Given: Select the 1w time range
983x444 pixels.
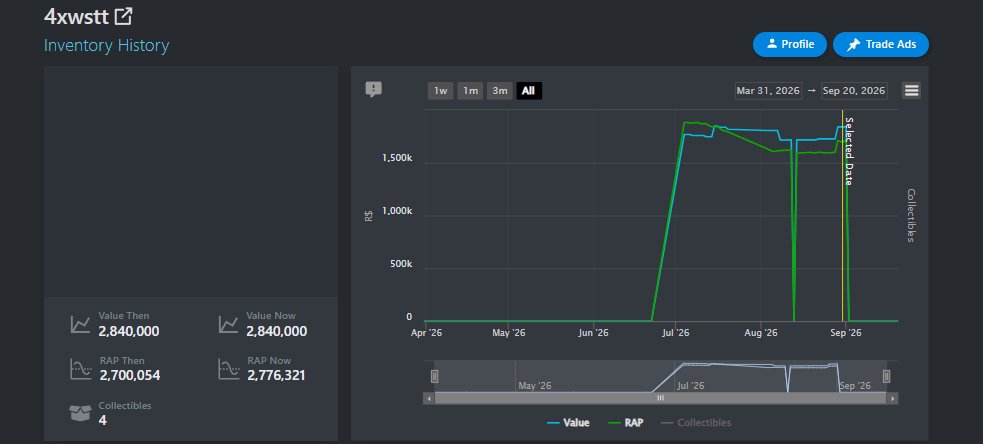Looking at the screenshot, I should pos(441,91).
